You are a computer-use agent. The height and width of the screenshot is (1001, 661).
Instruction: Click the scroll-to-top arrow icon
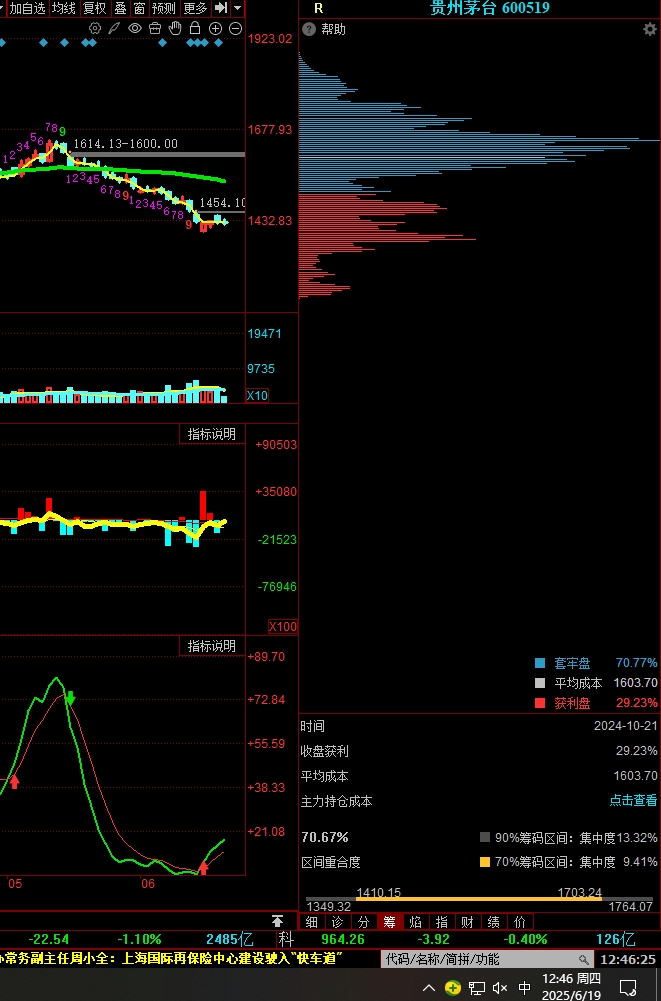coord(277,921)
